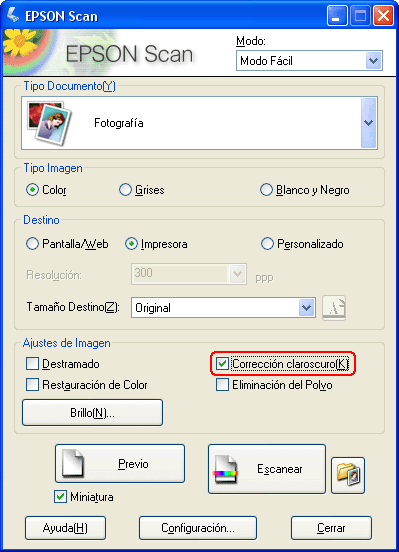The height and width of the screenshot is (552, 399).
Task: Open the Brillo adjustment dialog
Action: (92, 412)
